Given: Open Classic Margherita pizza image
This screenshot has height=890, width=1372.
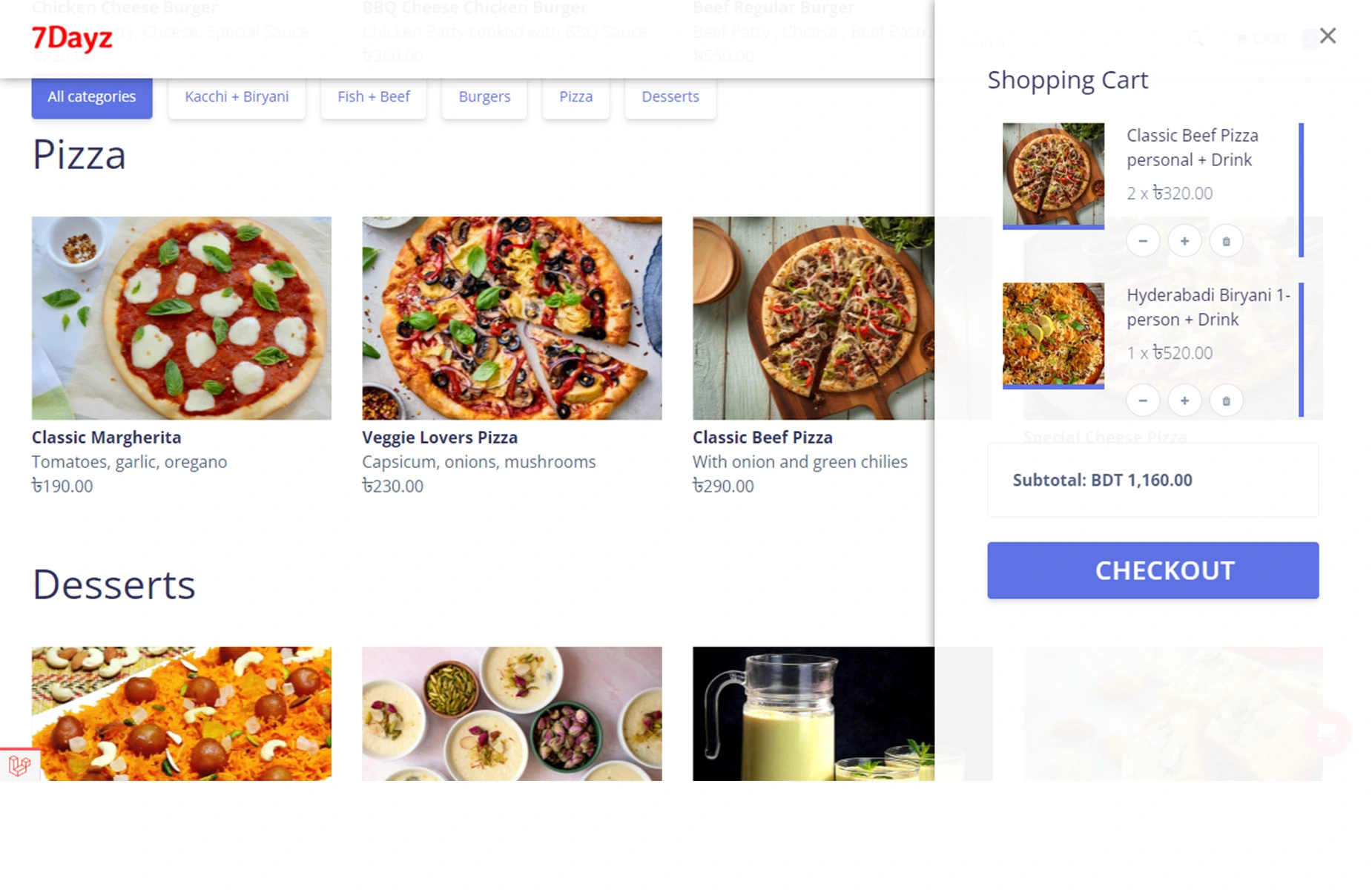Looking at the screenshot, I should pos(182,318).
